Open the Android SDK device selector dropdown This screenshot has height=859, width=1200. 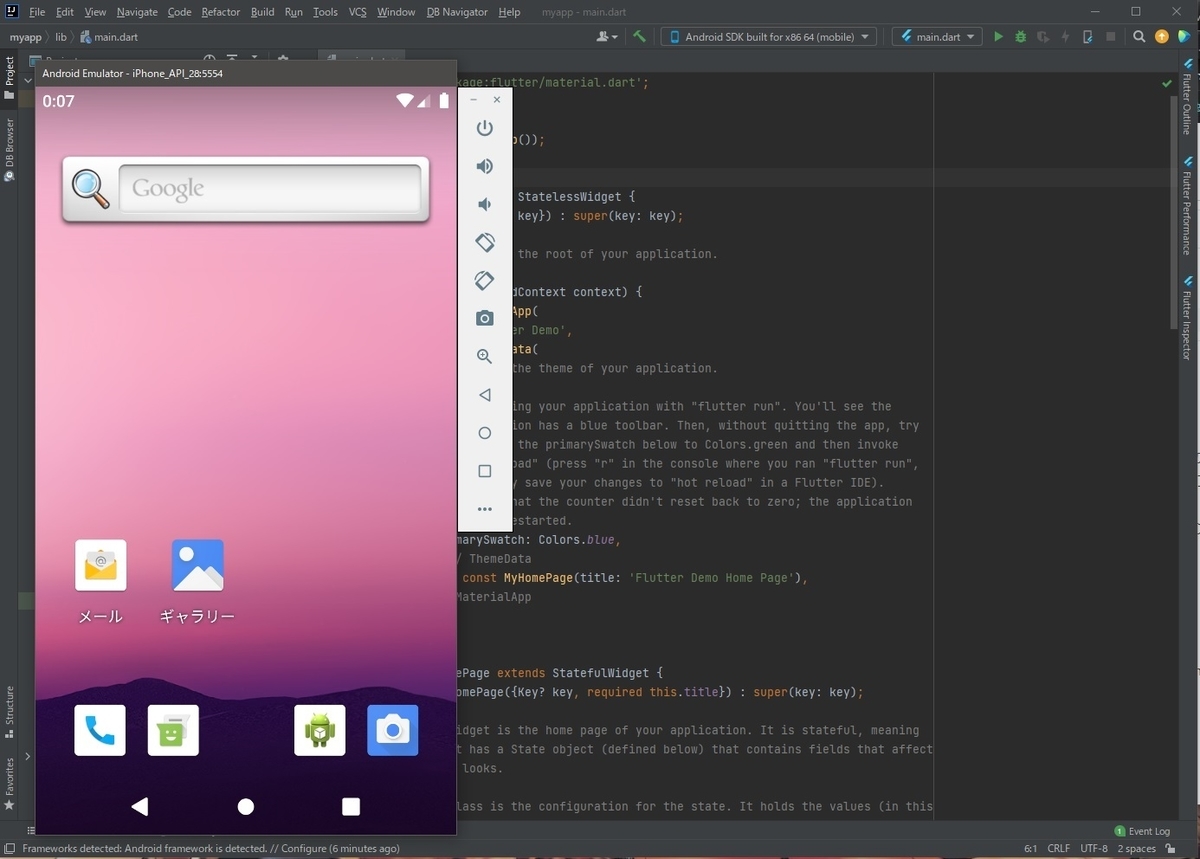[769, 37]
